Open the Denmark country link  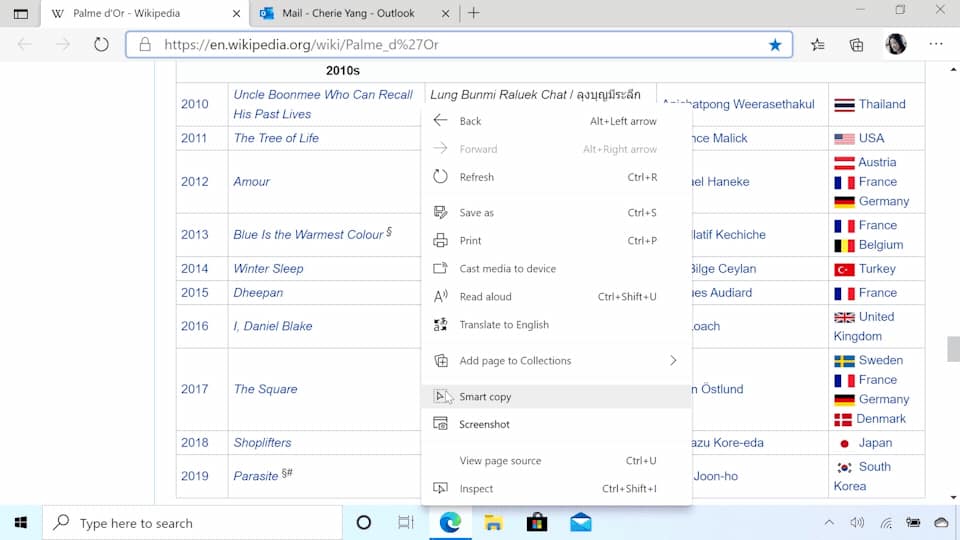880,419
